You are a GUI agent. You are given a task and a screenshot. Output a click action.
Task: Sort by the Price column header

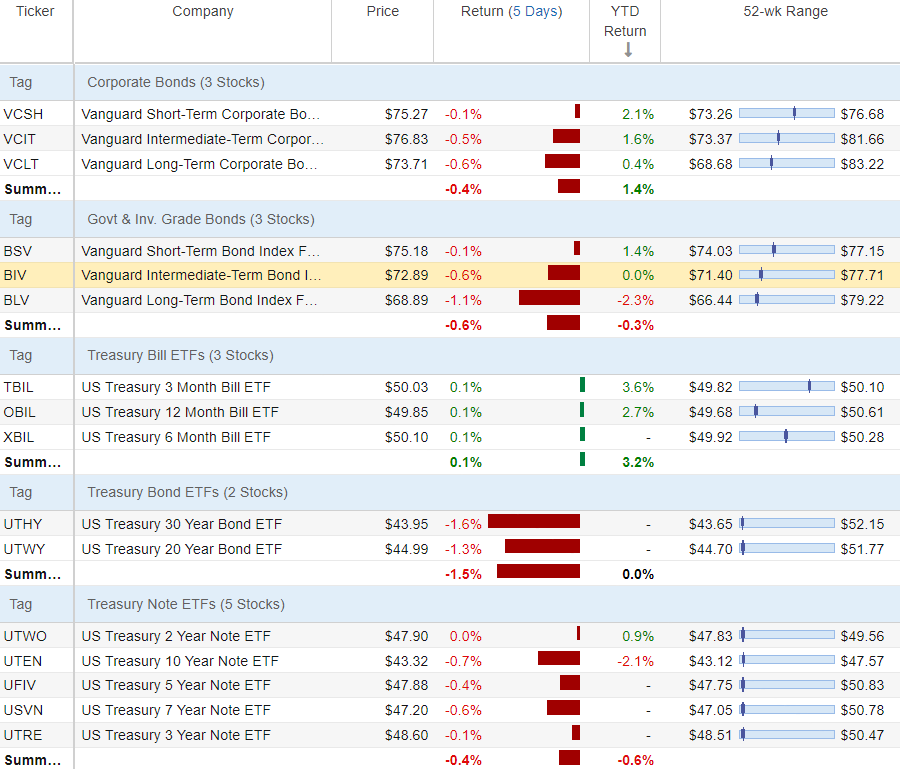[x=382, y=11]
